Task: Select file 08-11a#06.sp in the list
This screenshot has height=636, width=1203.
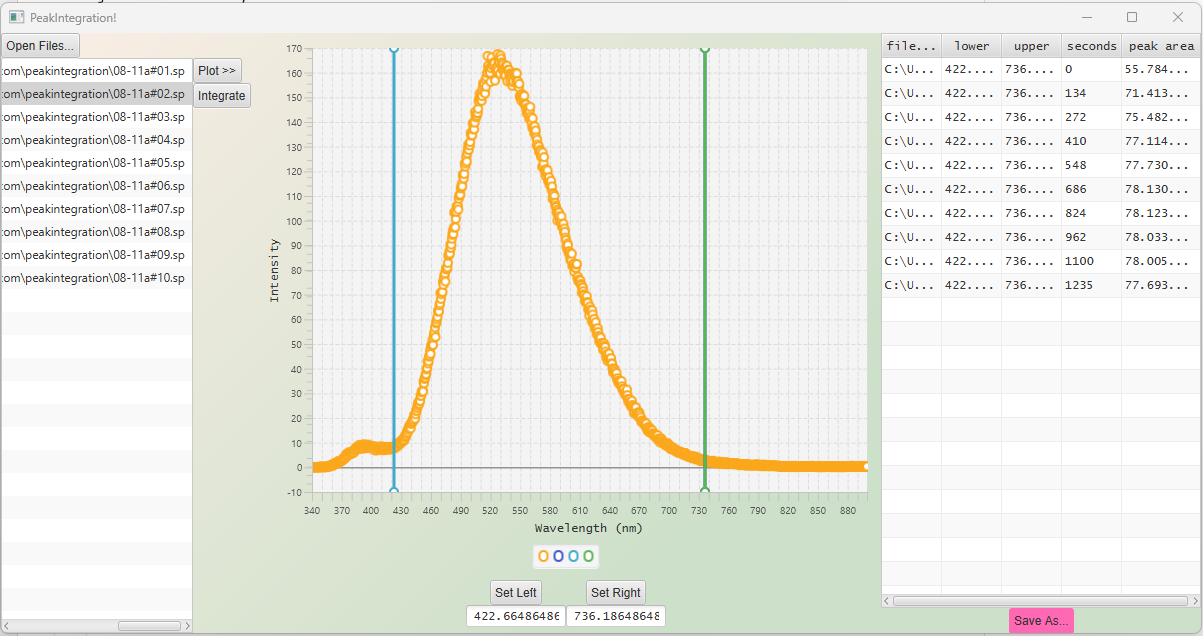Action: click(x=96, y=186)
